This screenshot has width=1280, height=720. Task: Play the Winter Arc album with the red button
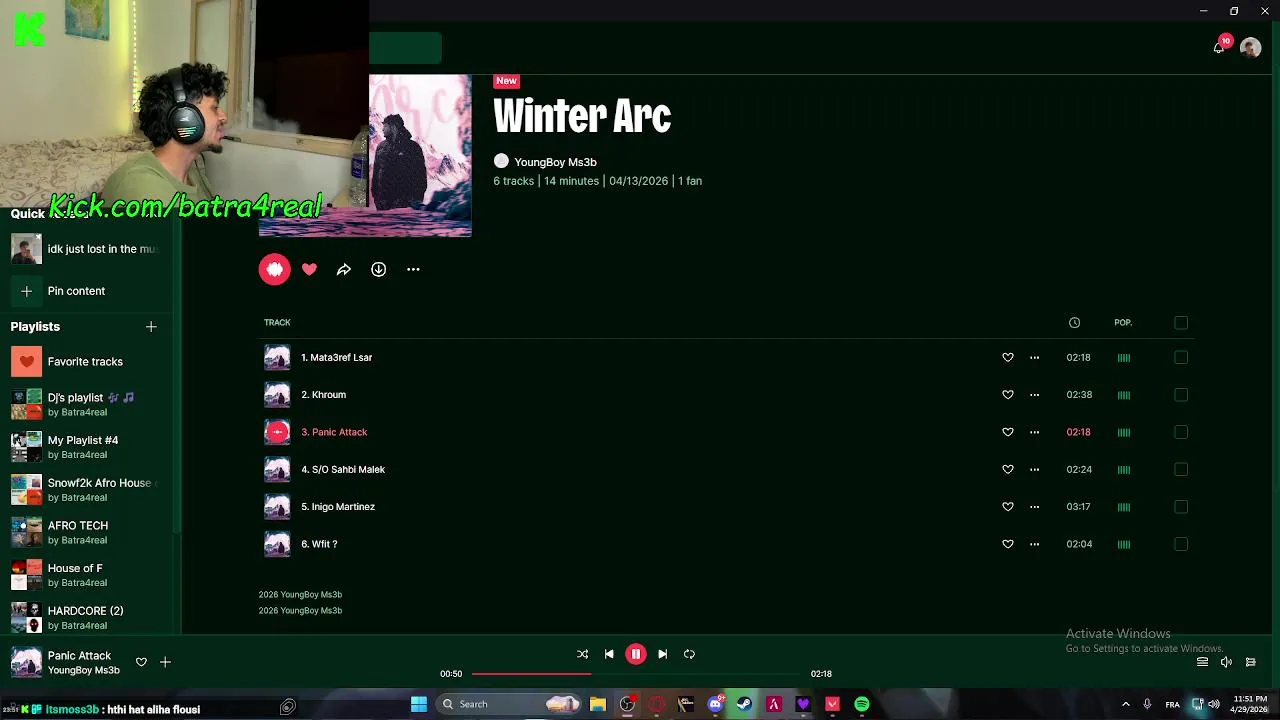coord(274,269)
